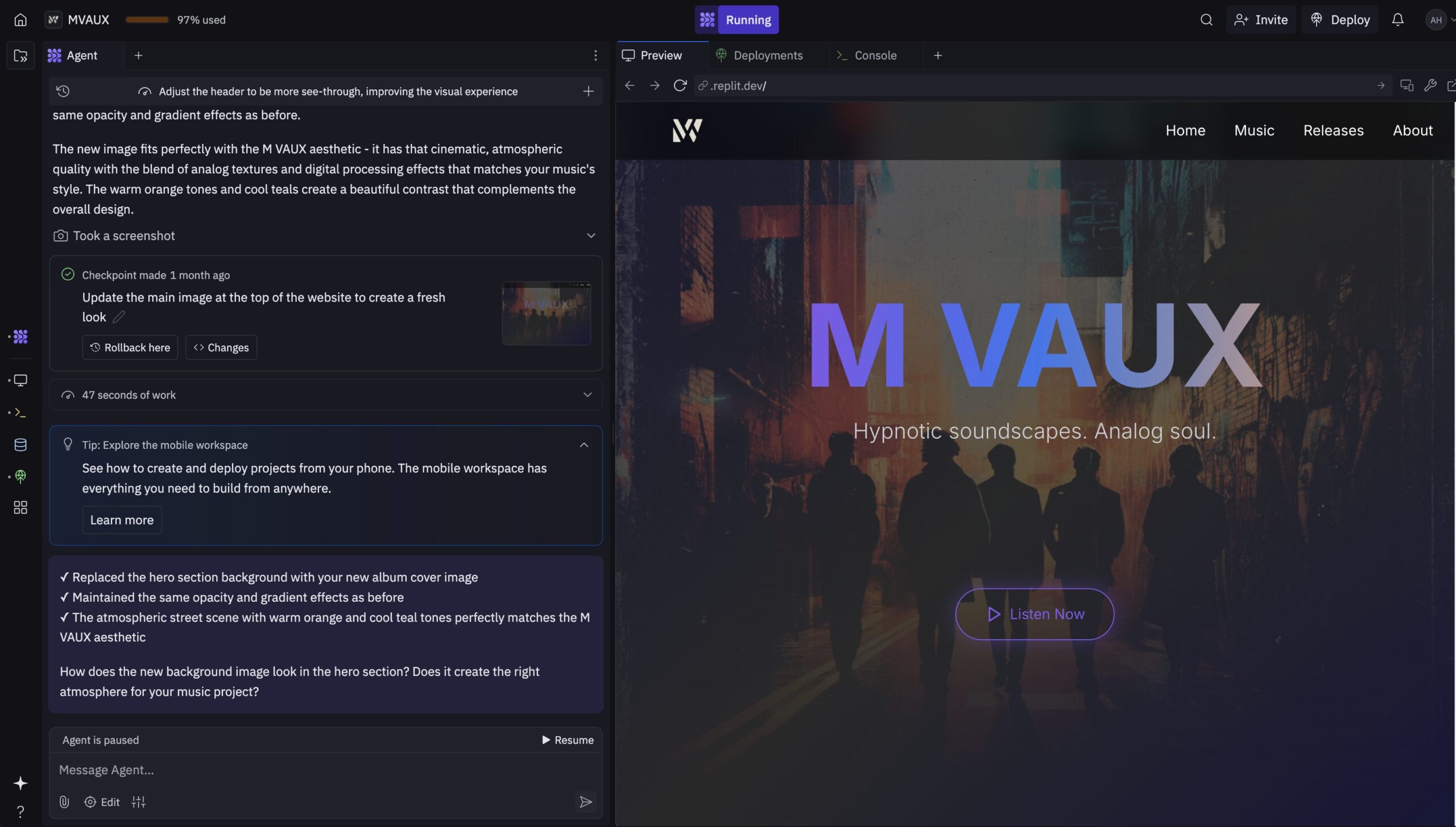Open the chat history clock icon
1456x827 pixels.
coord(63,91)
